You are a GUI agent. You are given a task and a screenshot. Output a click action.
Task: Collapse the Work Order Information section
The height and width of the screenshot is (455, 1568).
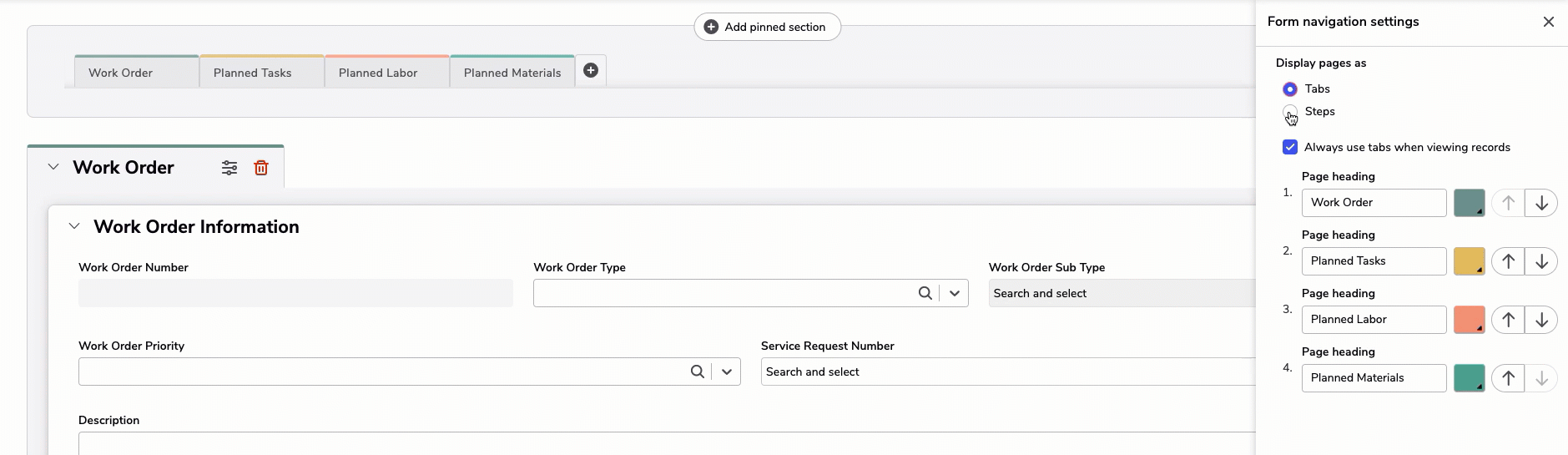(x=74, y=226)
